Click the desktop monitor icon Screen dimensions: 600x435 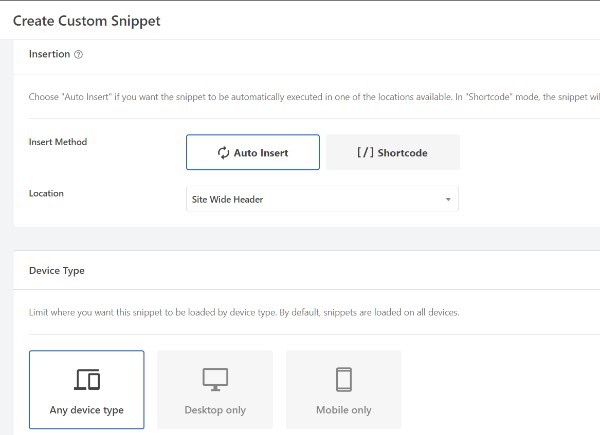click(x=215, y=379)
